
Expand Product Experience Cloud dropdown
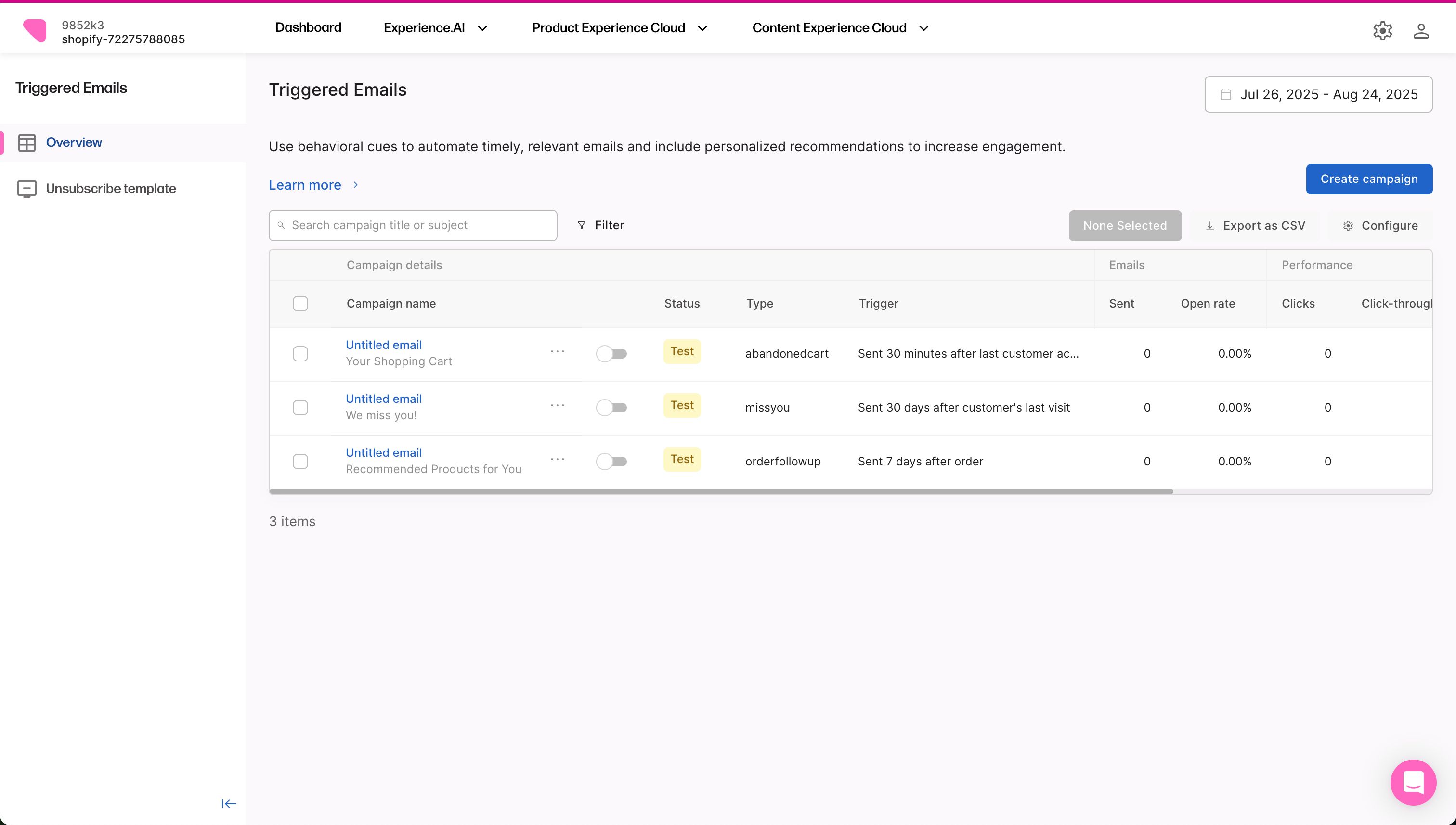pyautogui.click(x=619, y=28)
